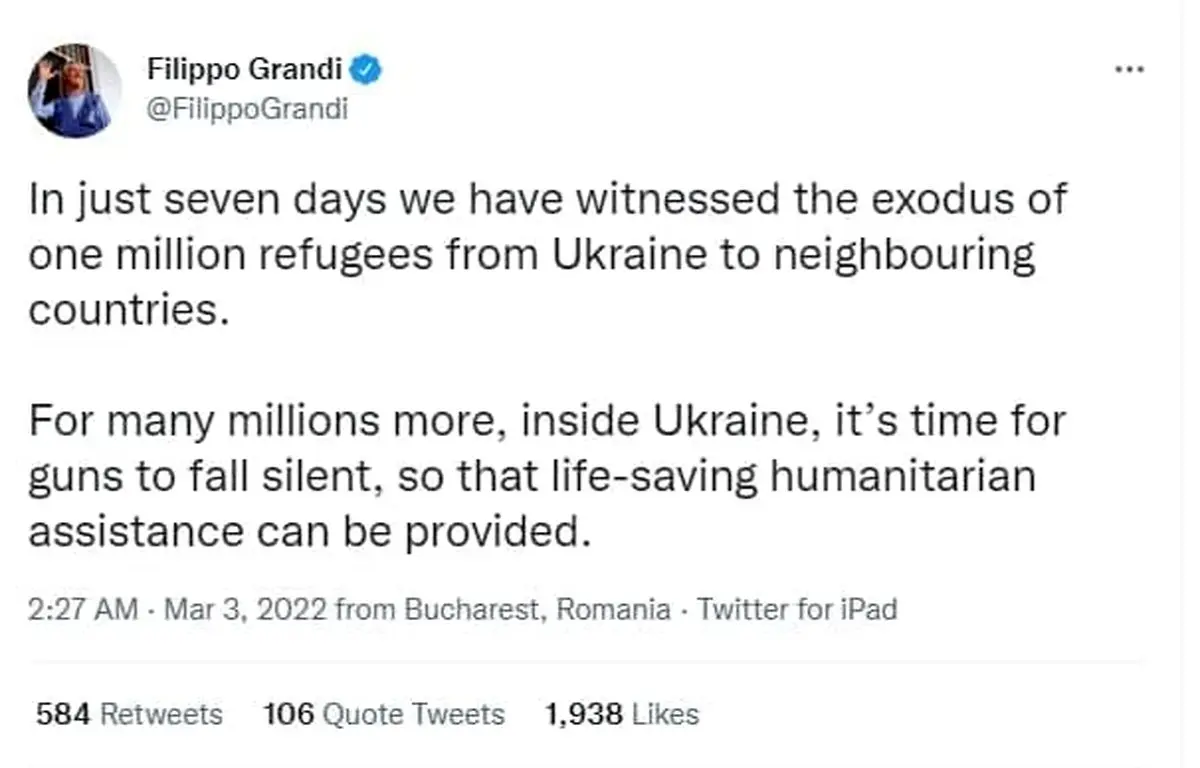
Task: View the 106 Quote Tweets list
Action: tap(384, 714)
